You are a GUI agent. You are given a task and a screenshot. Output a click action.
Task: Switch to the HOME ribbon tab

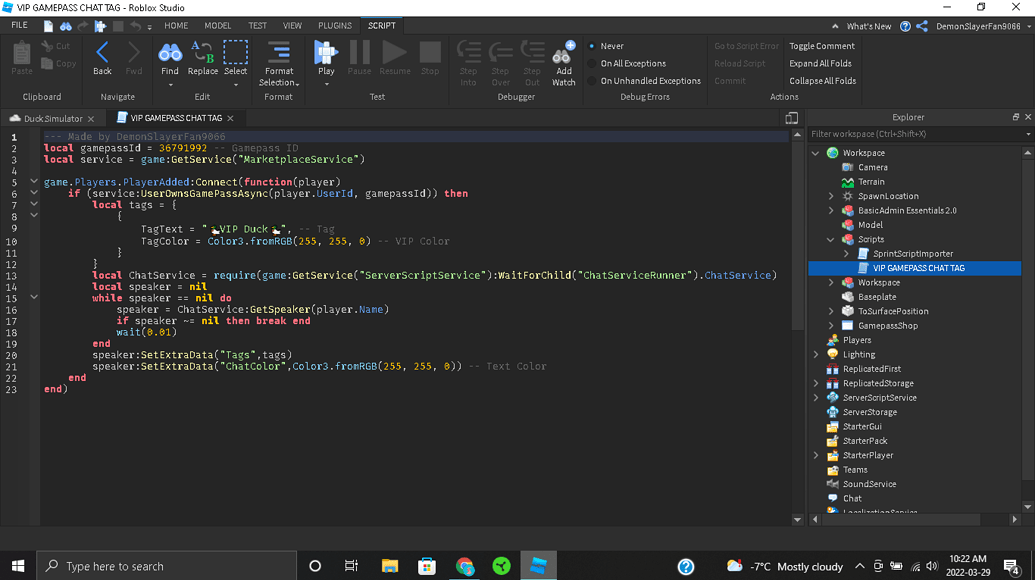[x=176, y=26]
